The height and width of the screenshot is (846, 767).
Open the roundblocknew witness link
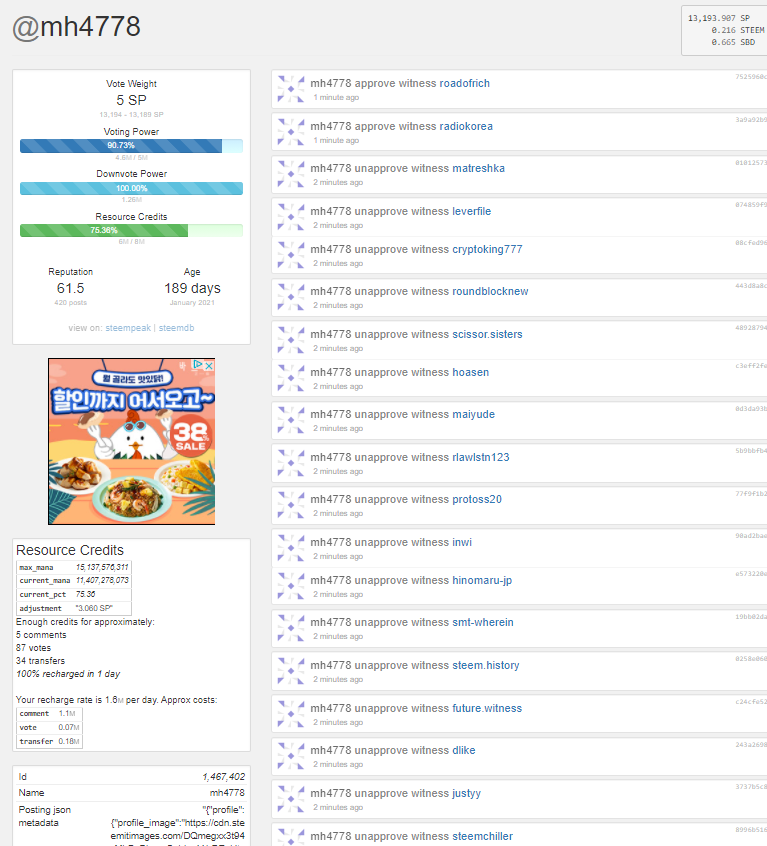coord(490,291)
